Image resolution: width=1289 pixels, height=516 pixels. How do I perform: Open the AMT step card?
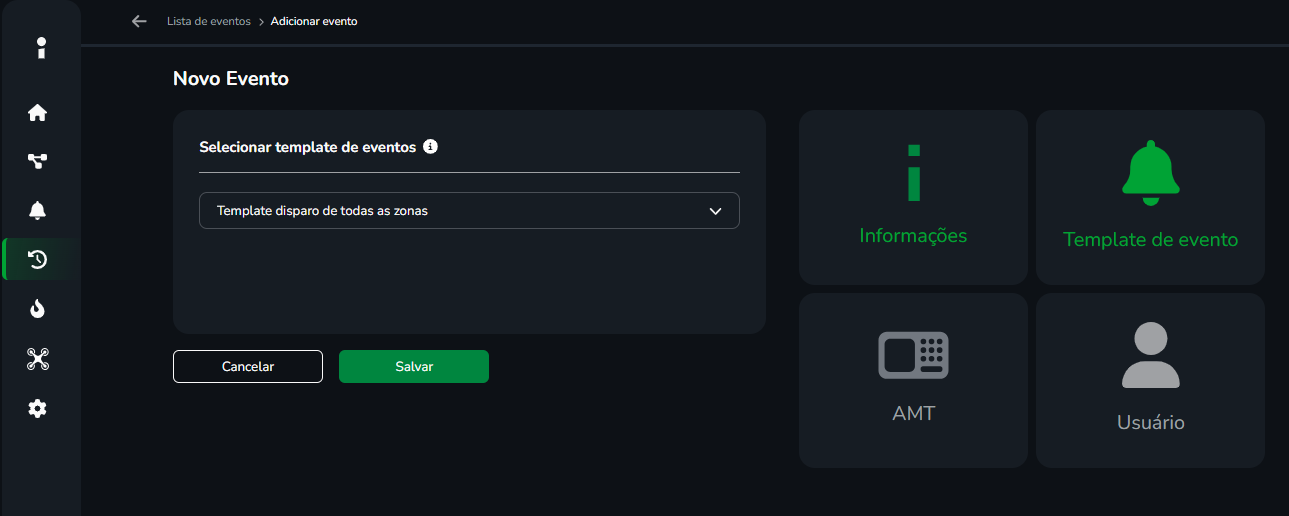tap(913, 380)
